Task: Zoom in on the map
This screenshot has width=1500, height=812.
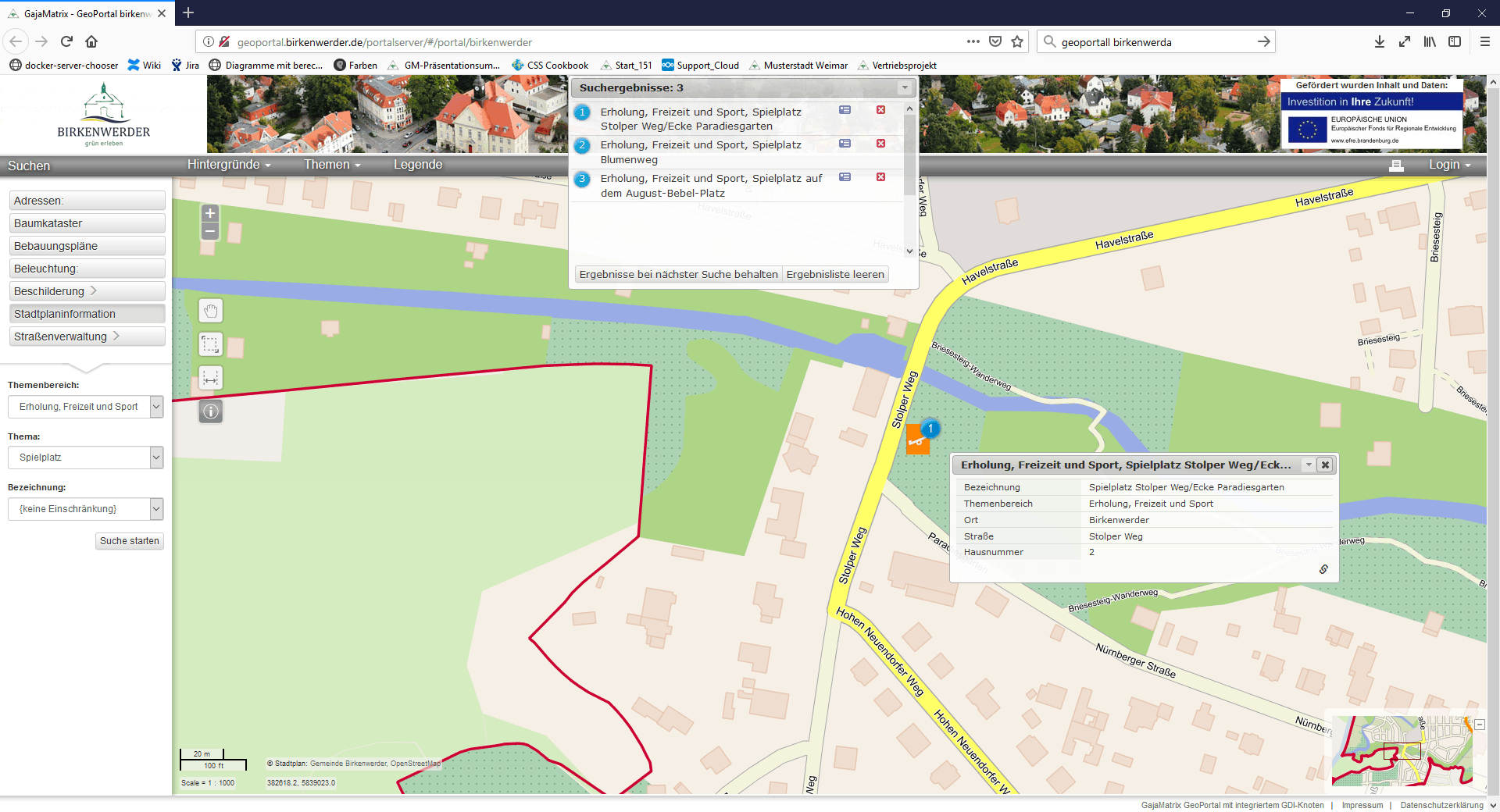Action: 209,213
